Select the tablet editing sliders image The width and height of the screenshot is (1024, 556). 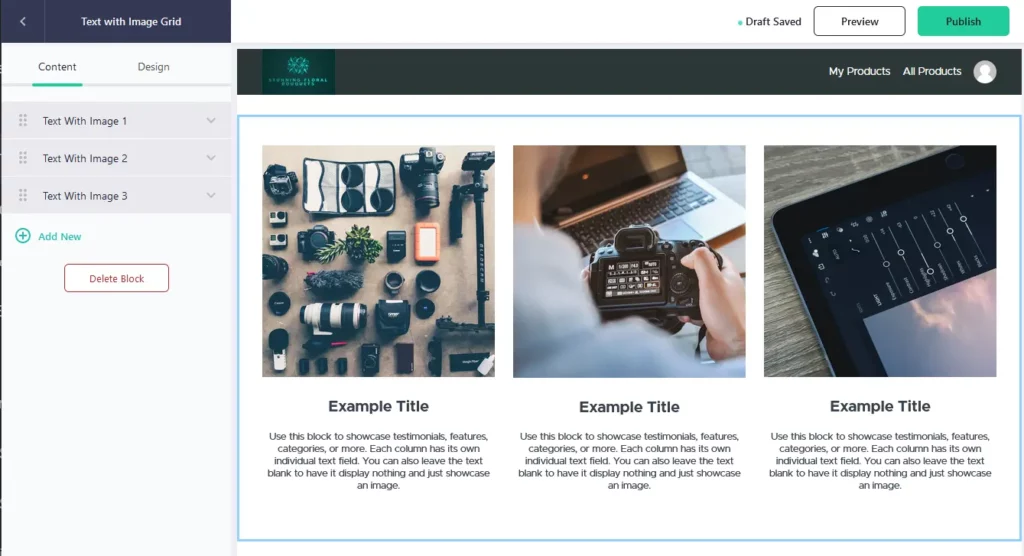click(880, 261)
